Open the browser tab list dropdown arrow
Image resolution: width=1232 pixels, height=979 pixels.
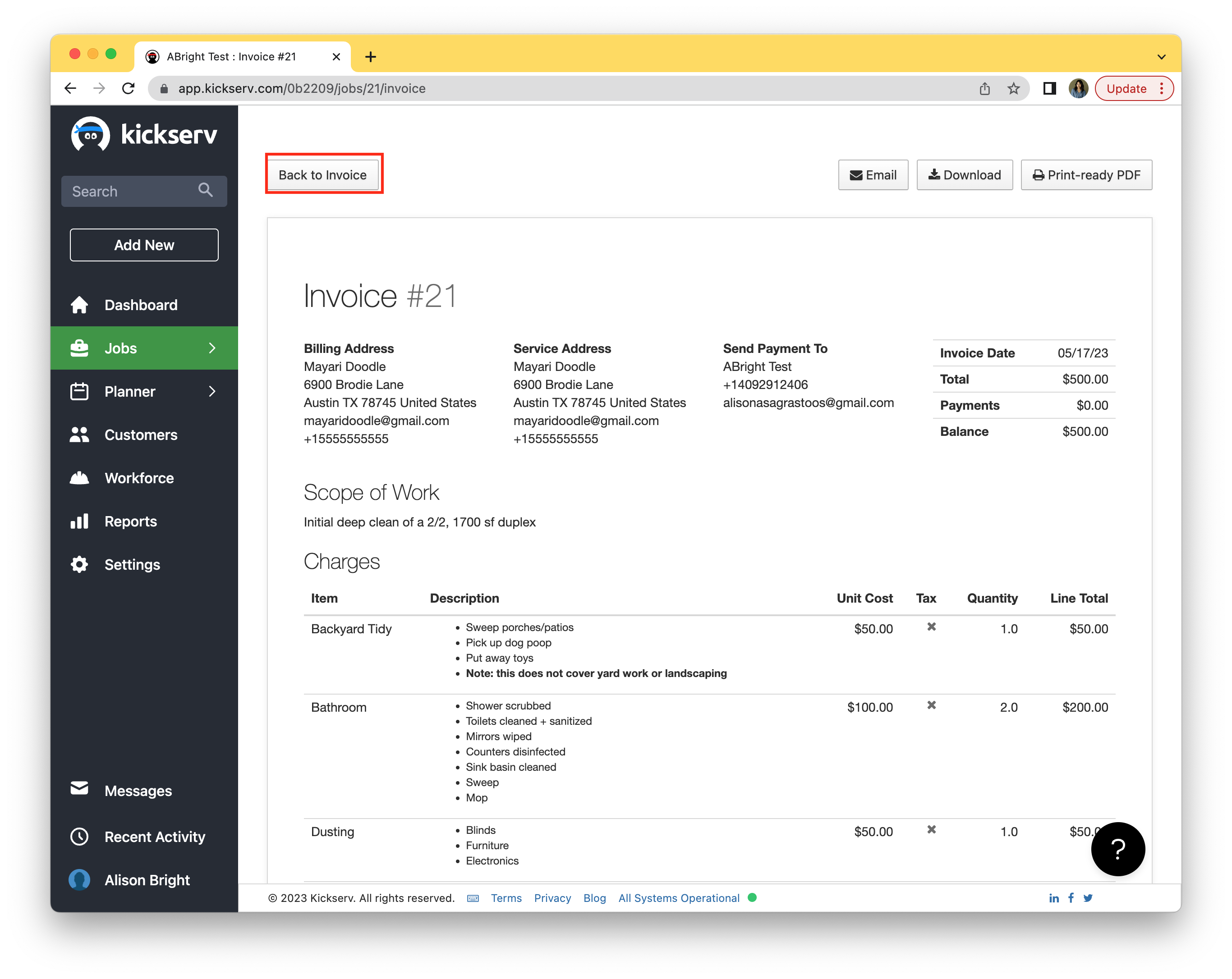1161,56
